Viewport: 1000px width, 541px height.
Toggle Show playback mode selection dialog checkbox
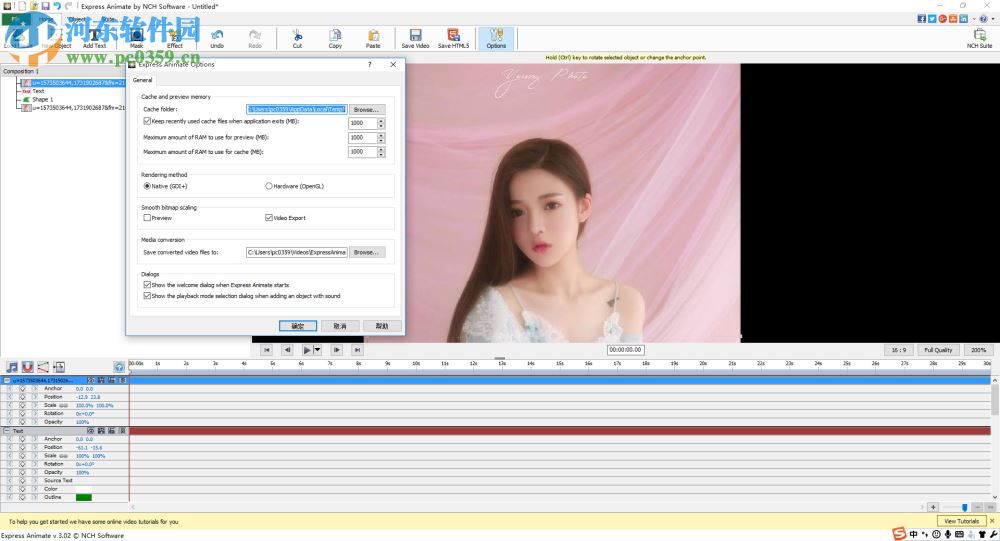click(147, 296)
